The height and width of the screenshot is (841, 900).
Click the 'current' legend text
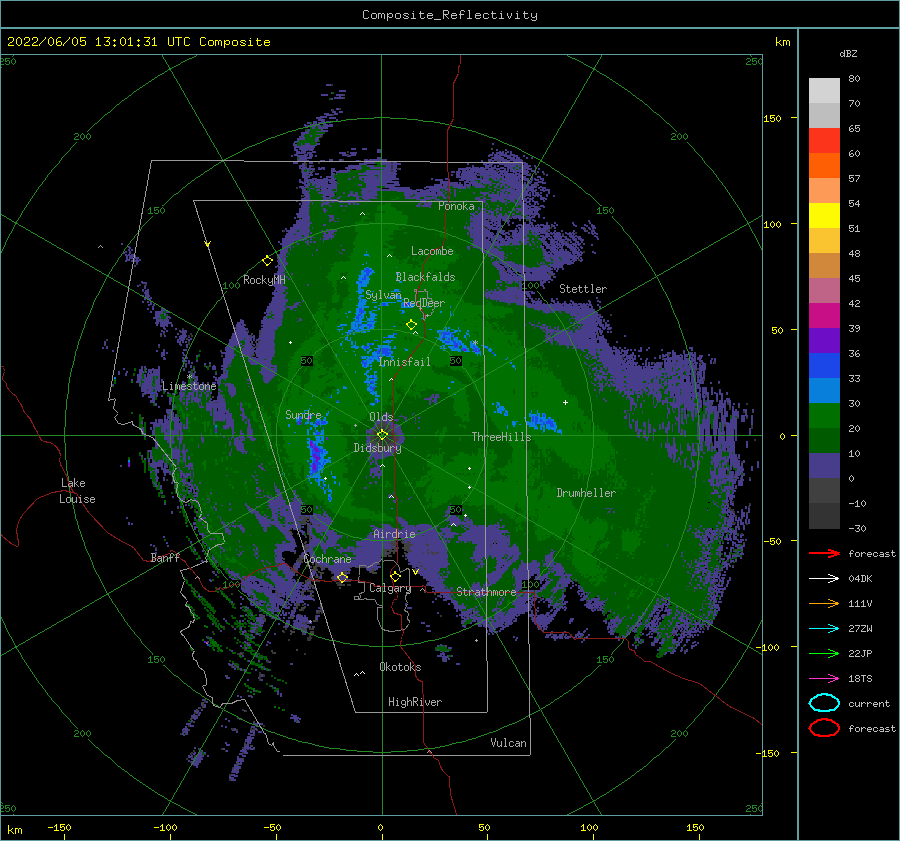pos(869,703)
